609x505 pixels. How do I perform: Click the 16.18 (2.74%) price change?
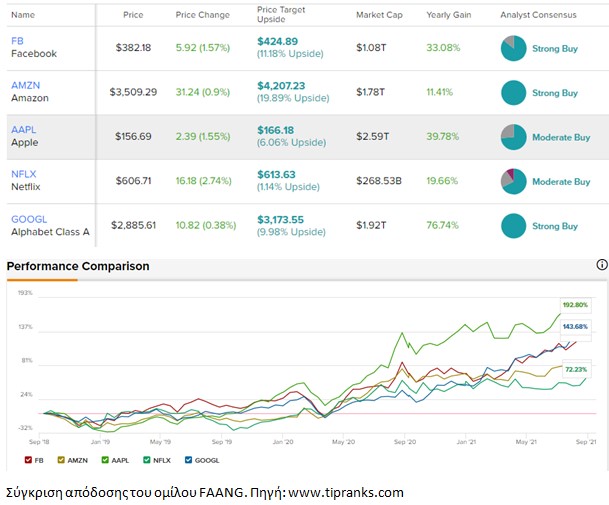tap(204, 181)
